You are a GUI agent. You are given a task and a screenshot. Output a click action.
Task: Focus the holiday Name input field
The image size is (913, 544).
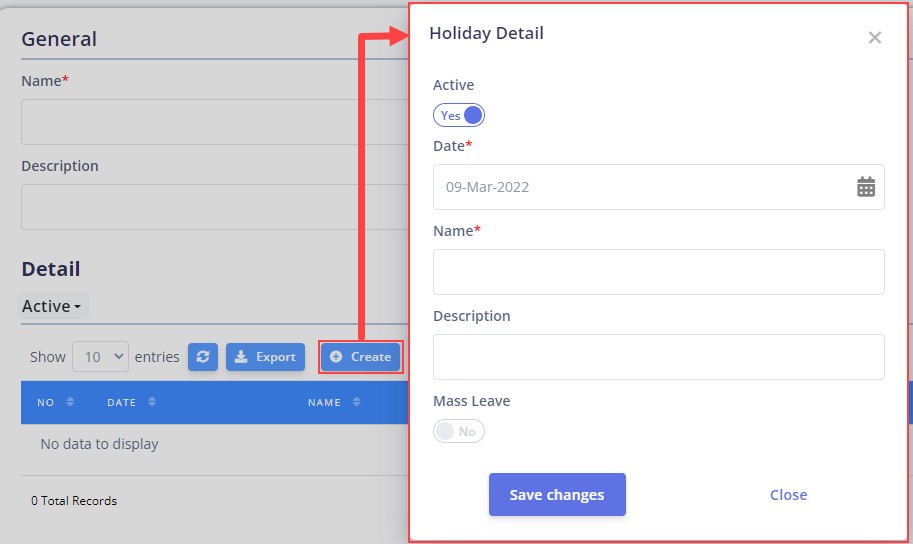pyautogui.click(x=659, y=272)
